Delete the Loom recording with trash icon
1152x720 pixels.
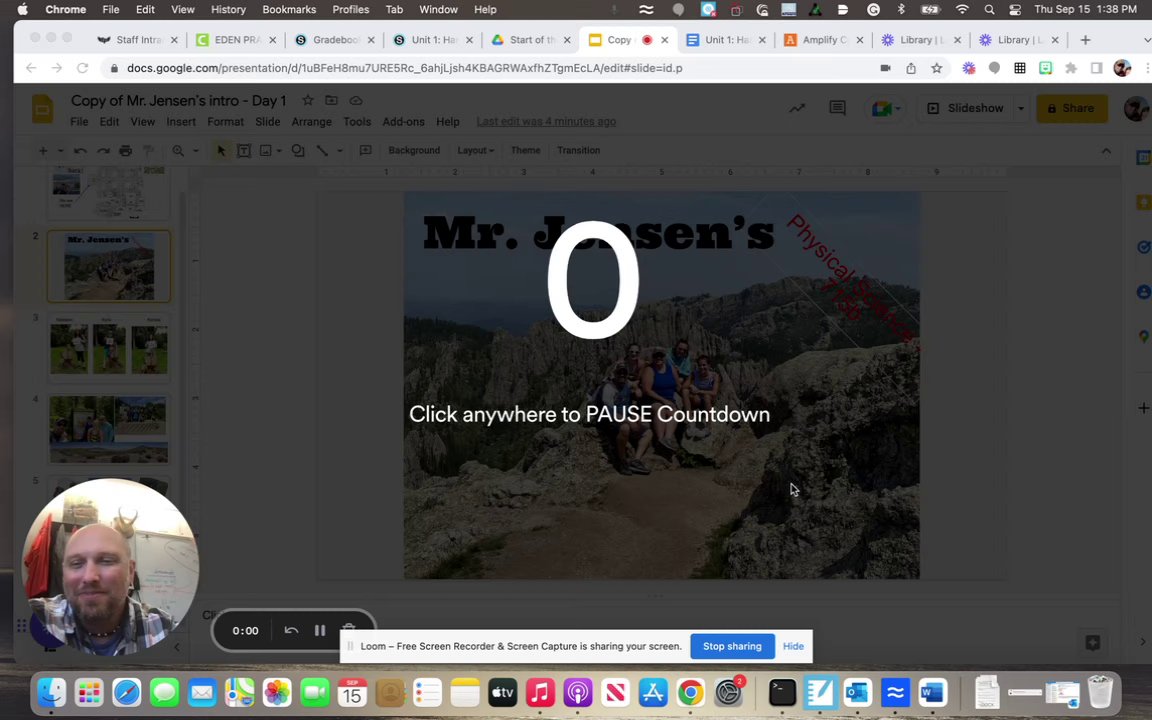[349, 630]
